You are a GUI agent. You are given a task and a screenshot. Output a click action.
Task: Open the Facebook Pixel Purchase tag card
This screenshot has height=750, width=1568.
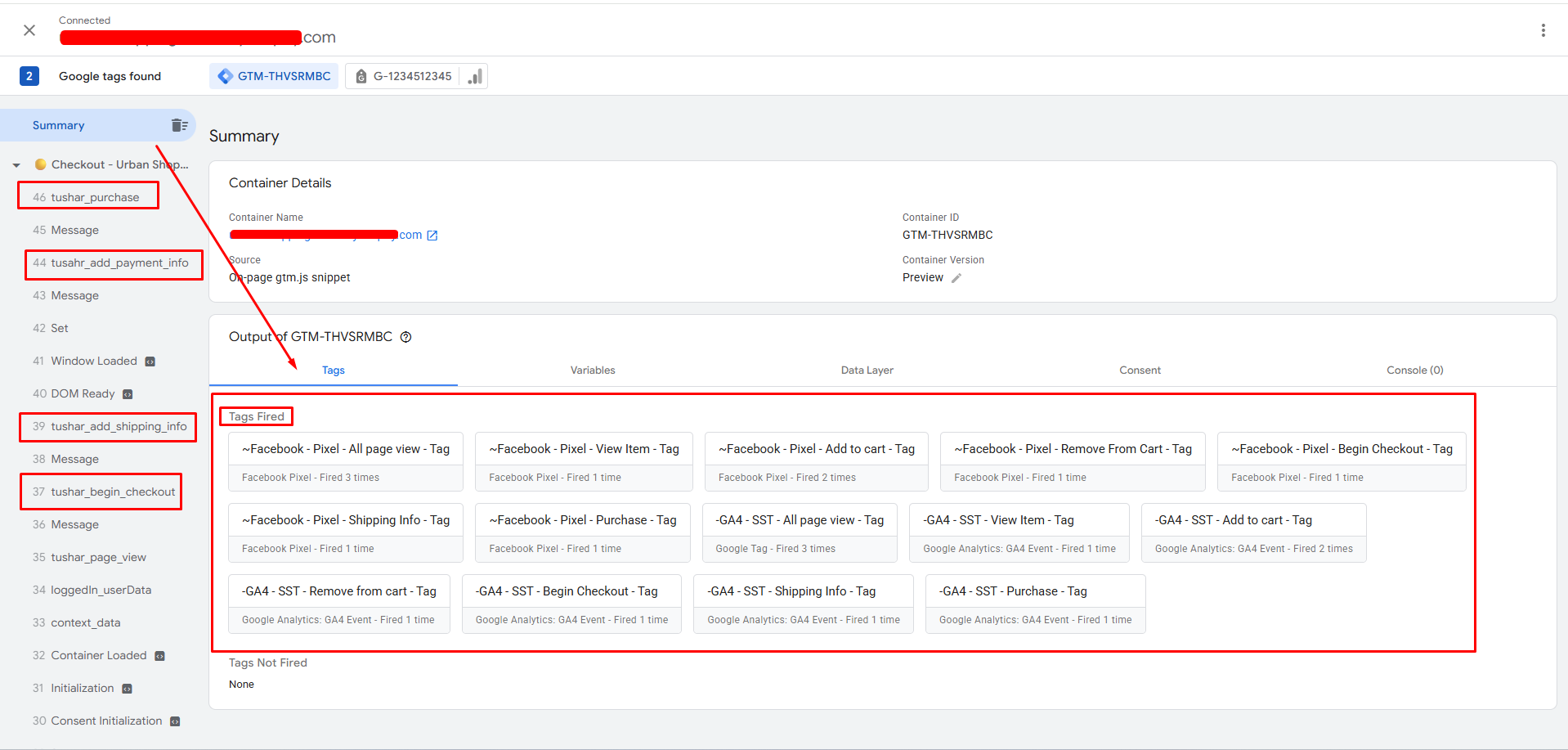pyautogui.click(x=582, y=532)
